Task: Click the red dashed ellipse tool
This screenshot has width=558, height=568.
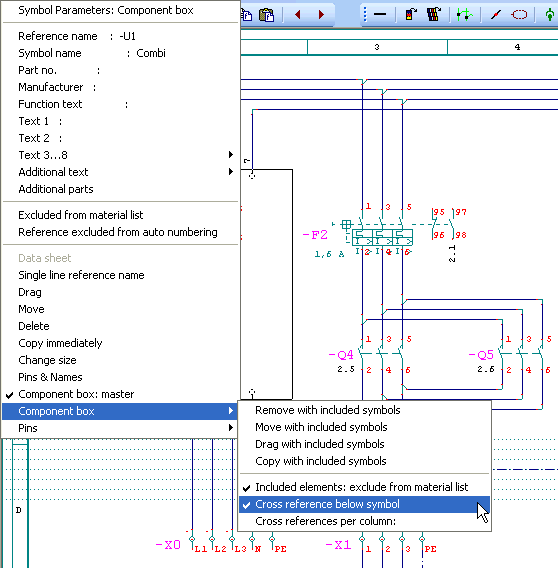Action: (519, 14)
